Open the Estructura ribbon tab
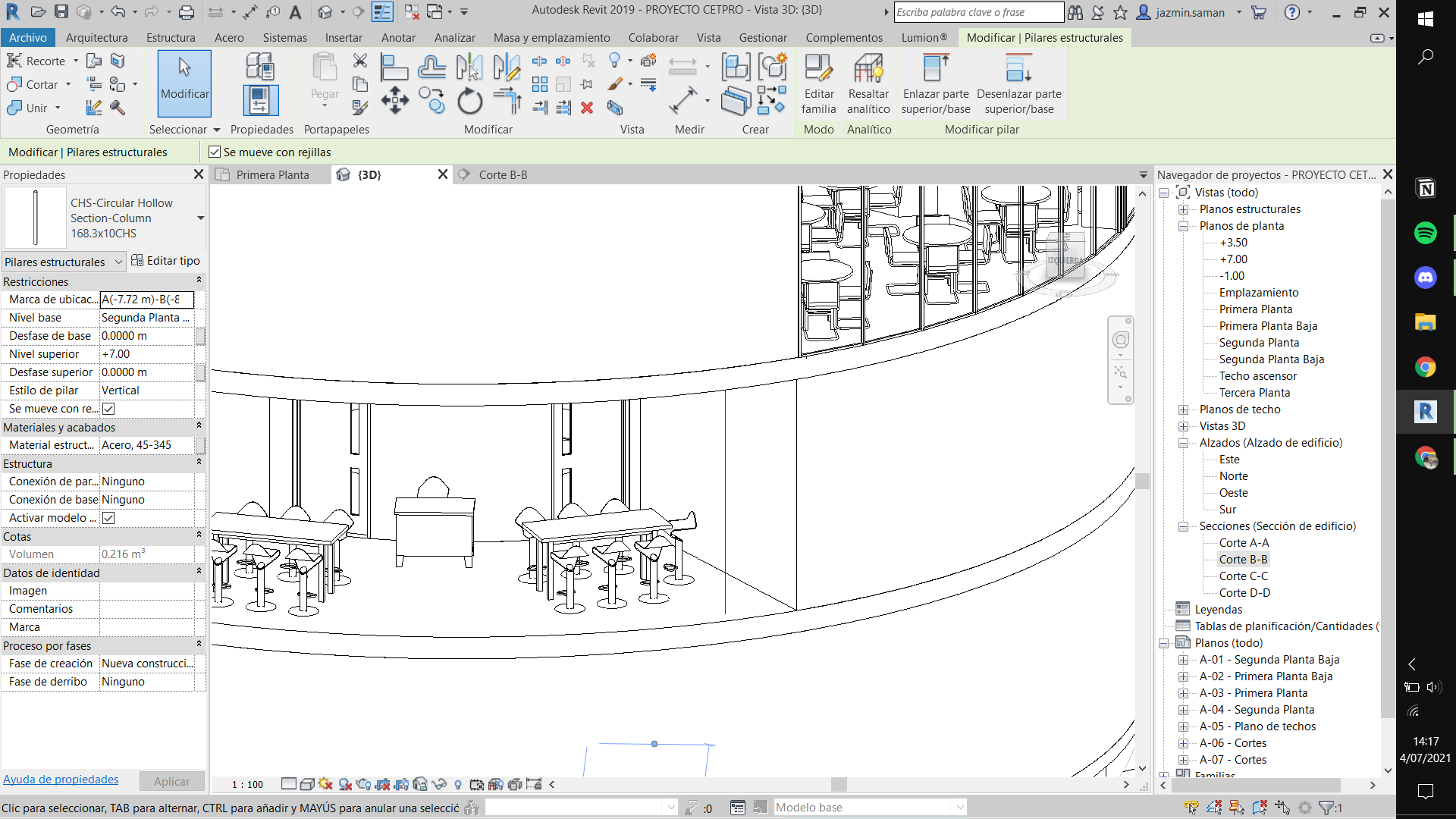 click(171, 38)
